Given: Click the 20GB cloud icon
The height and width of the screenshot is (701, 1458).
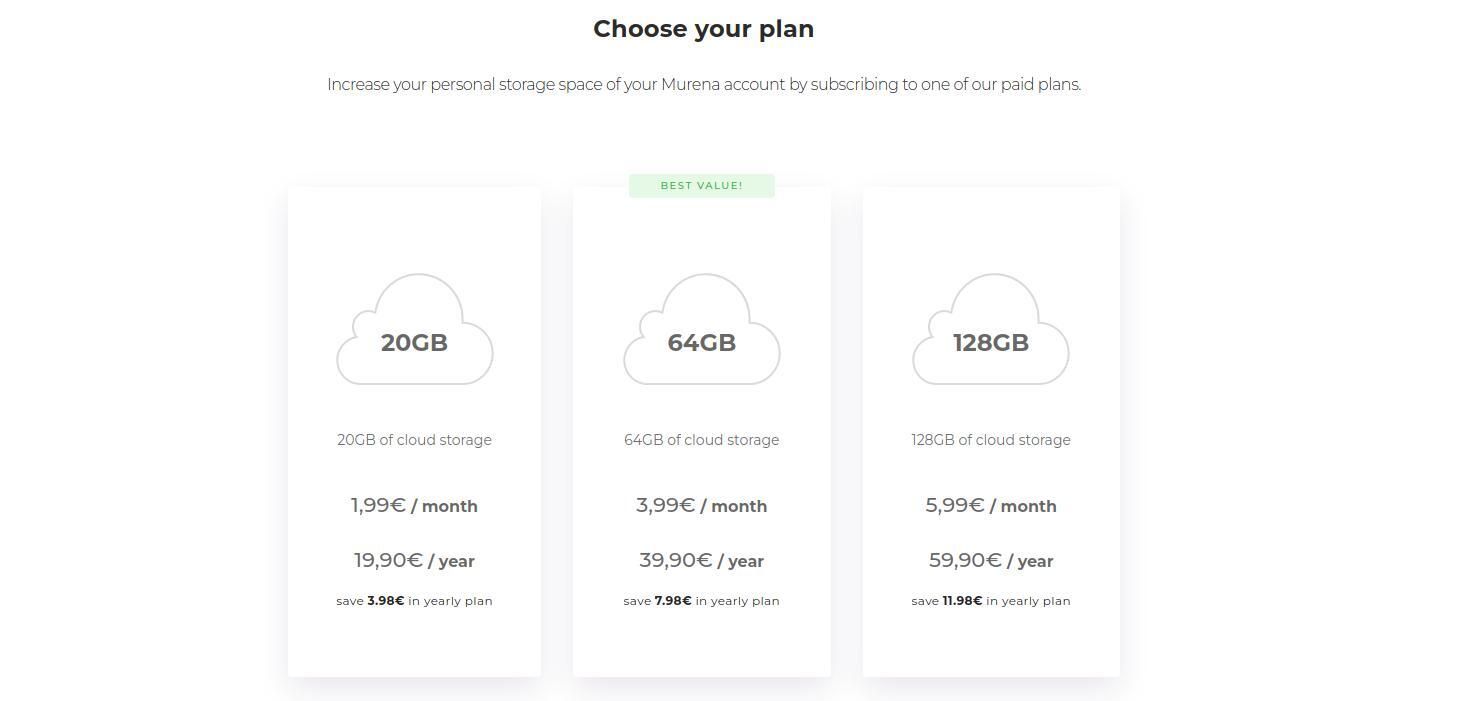Looking at the screenshot, I should [x=414, y=330].
